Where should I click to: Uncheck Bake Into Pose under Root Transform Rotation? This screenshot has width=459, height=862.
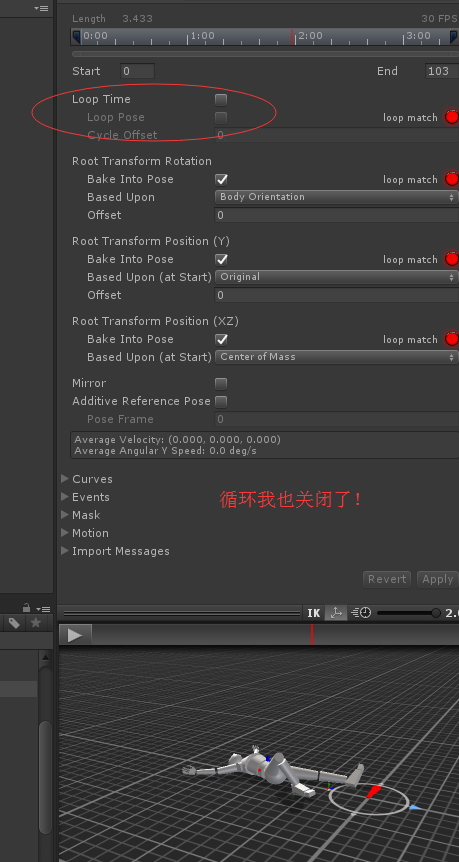tap(221, 179)
